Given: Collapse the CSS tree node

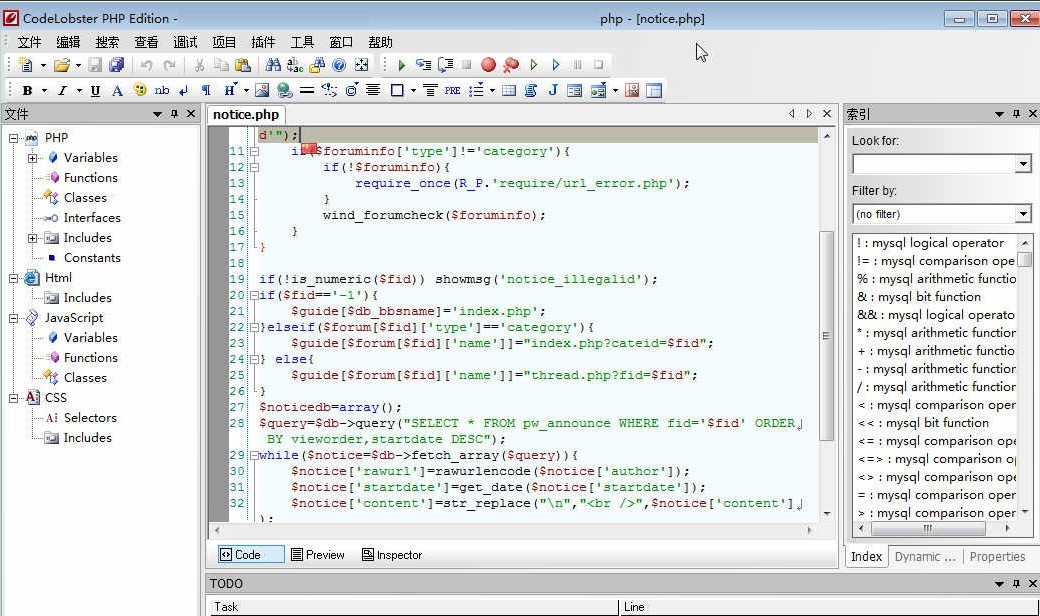Looking at the screenshot, I should [13, 398].
